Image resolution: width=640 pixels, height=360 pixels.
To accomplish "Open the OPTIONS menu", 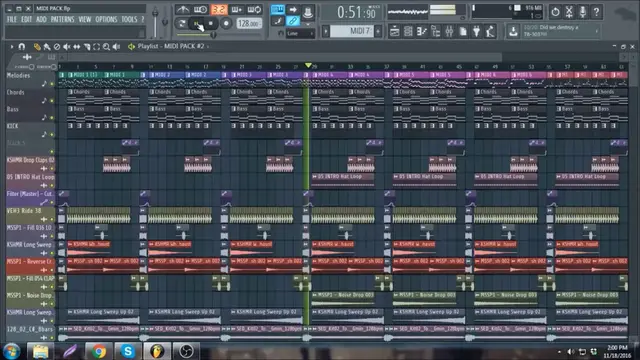I will (106, 20).
